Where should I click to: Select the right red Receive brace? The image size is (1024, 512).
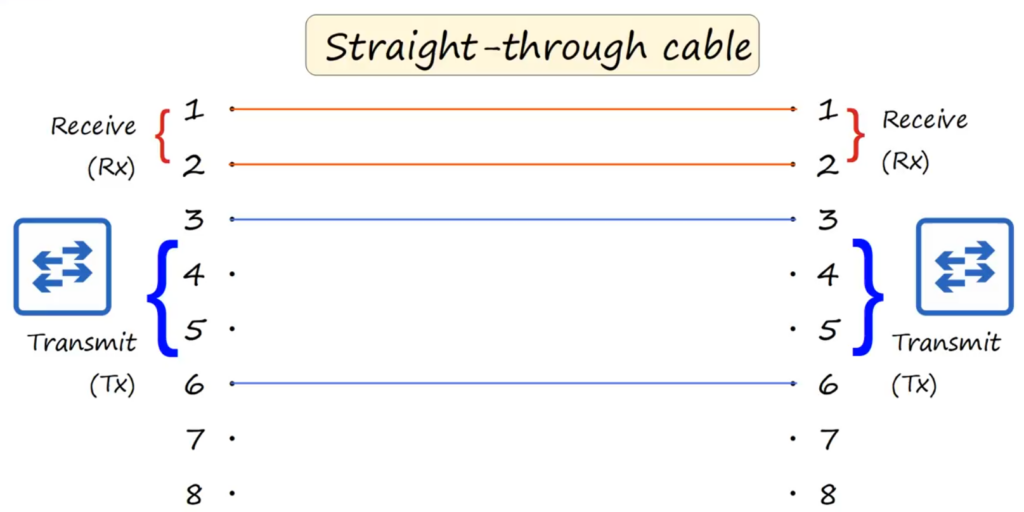856,135
